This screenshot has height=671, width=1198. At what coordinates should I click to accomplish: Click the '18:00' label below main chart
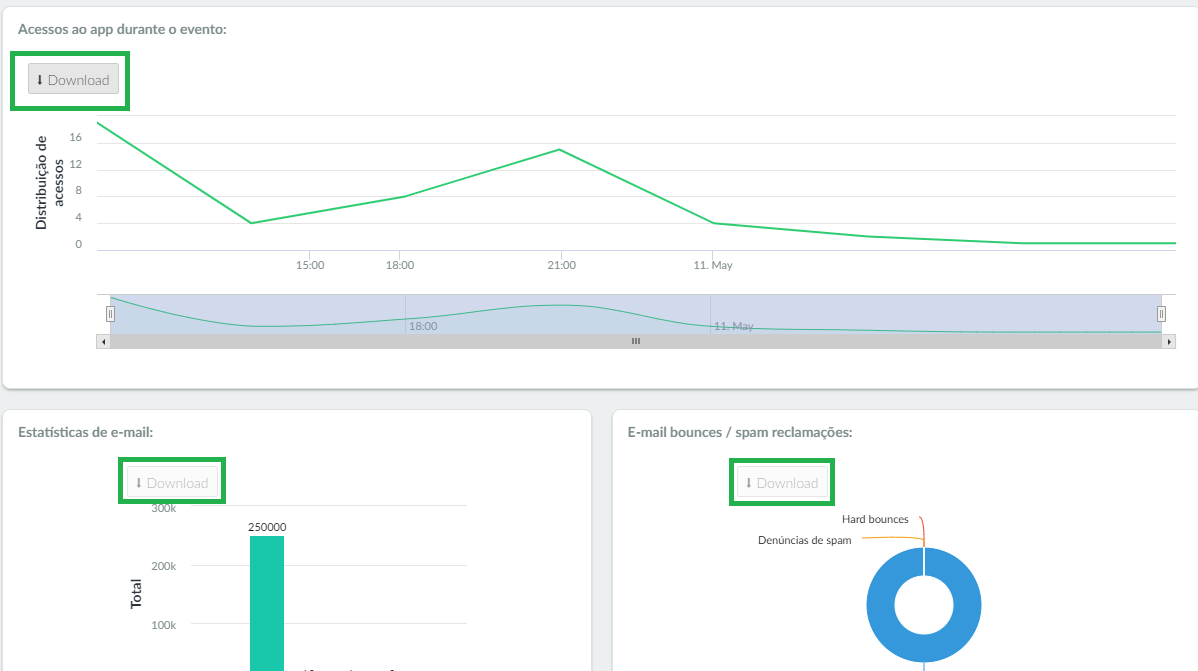[400, 265]
